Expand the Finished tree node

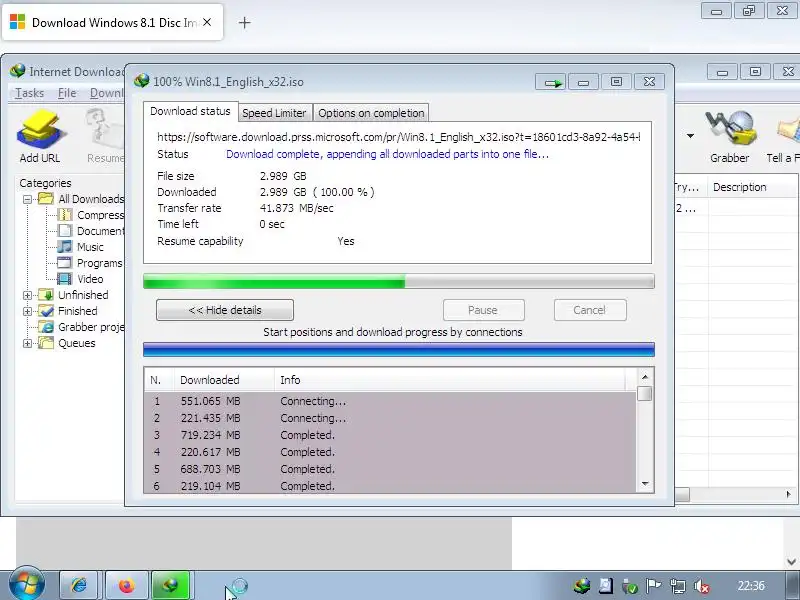coord(28,311)
